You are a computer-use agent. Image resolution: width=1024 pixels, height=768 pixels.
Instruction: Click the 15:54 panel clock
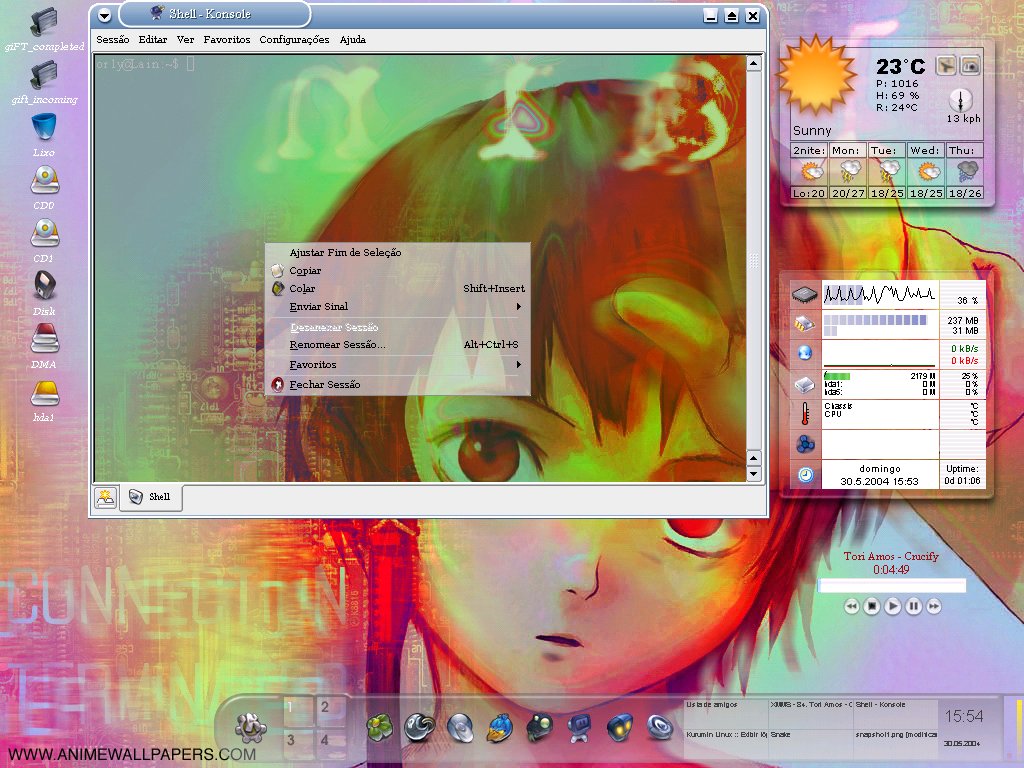(x=963, y=717)
